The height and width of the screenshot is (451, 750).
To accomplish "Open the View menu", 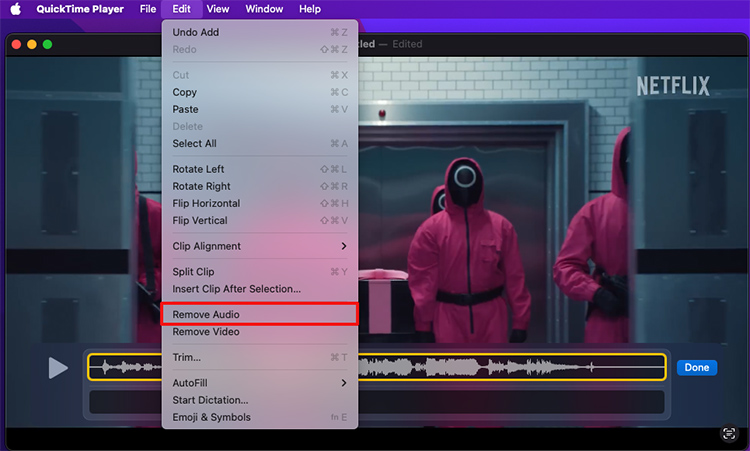I will [x=218, y=9].
